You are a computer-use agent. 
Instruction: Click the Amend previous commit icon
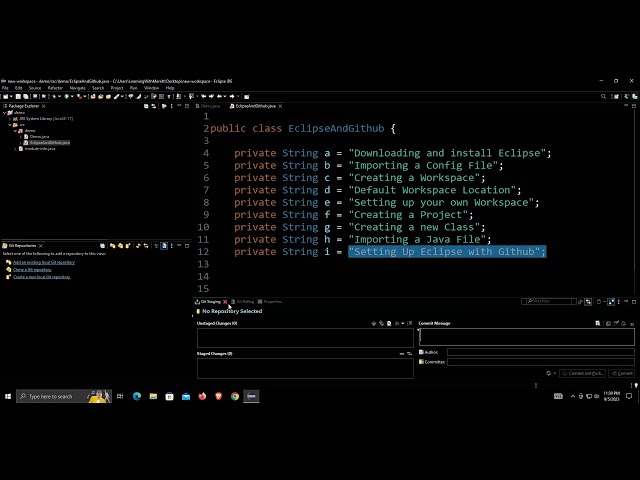point(608,323)
